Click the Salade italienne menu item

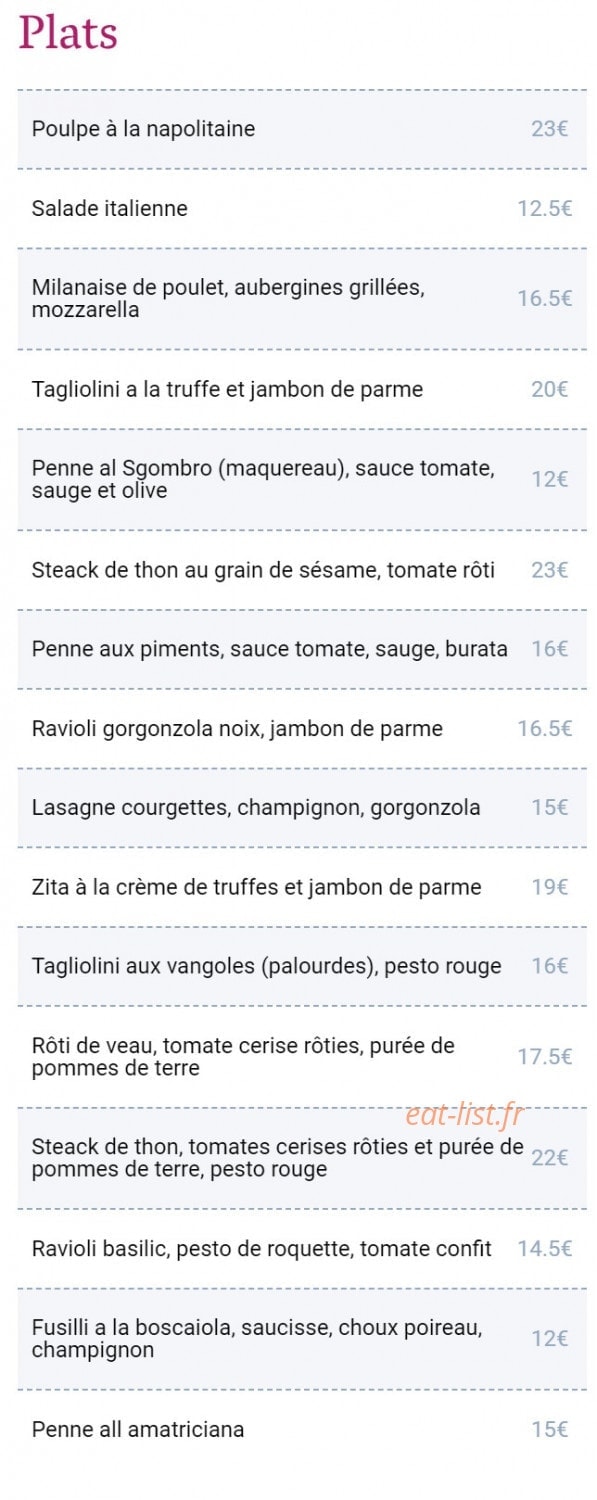[x=302, y=209]
